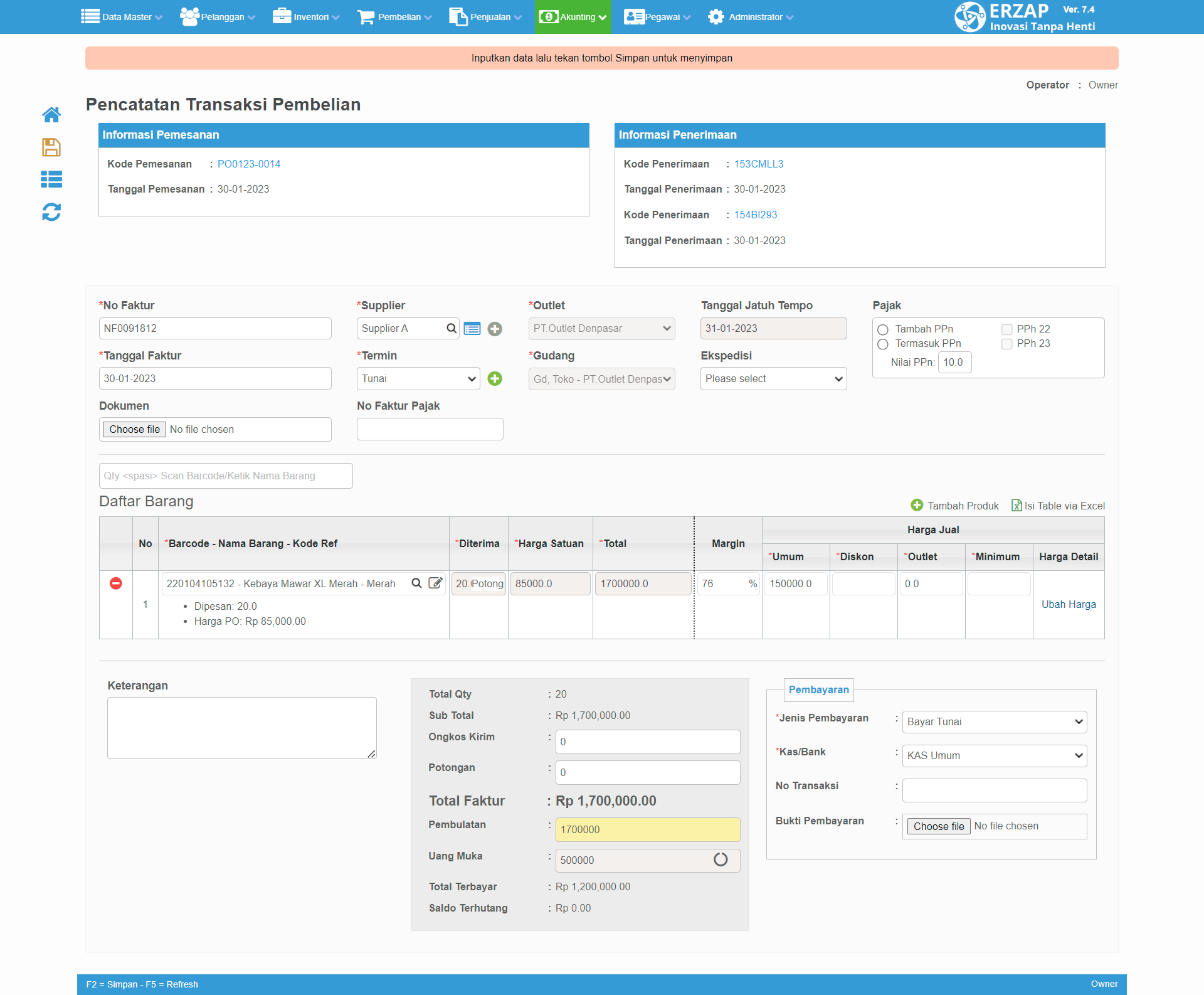The image size is (1204, 995).
Task: Click Harga Satuan field 85000.0
Action: (x=551, y=583)
